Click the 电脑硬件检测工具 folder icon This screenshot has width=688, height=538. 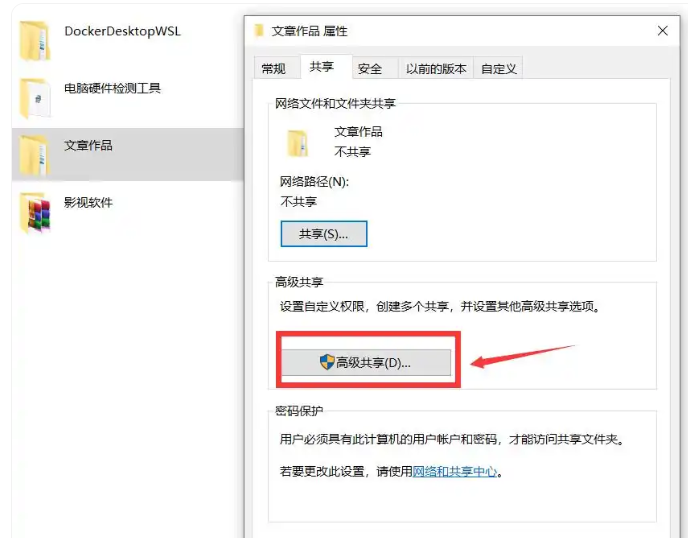point(35,98)
